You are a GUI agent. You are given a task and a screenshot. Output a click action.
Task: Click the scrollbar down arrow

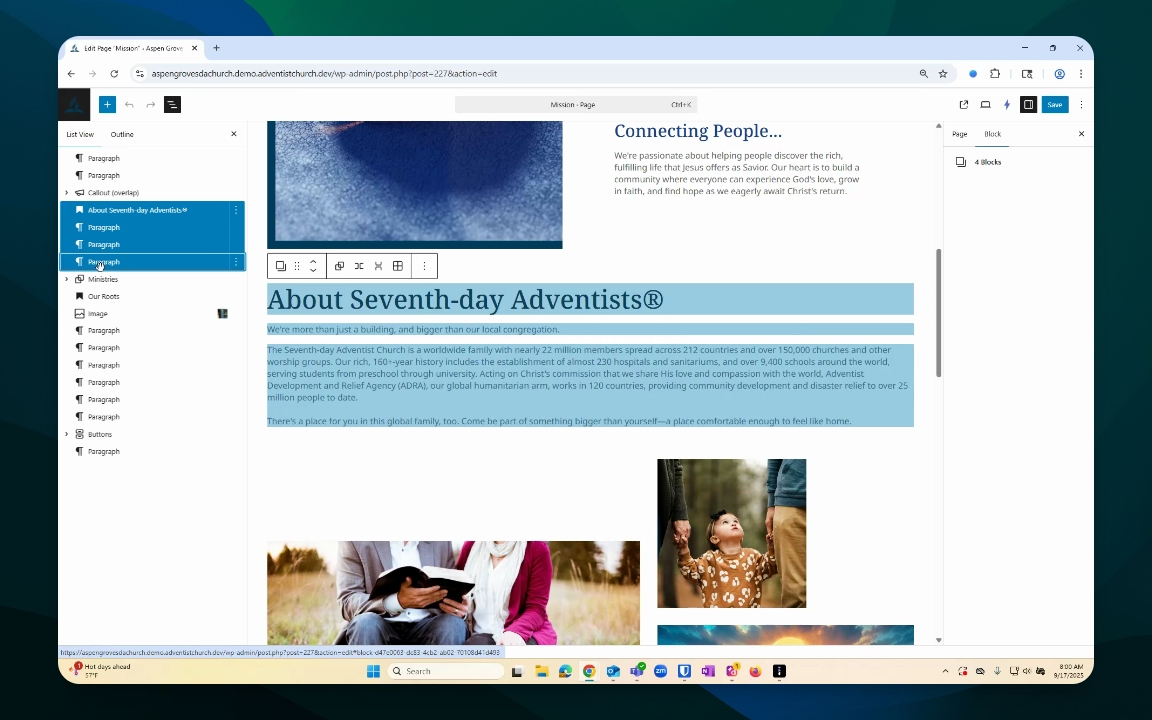click(x=938, y=640)
